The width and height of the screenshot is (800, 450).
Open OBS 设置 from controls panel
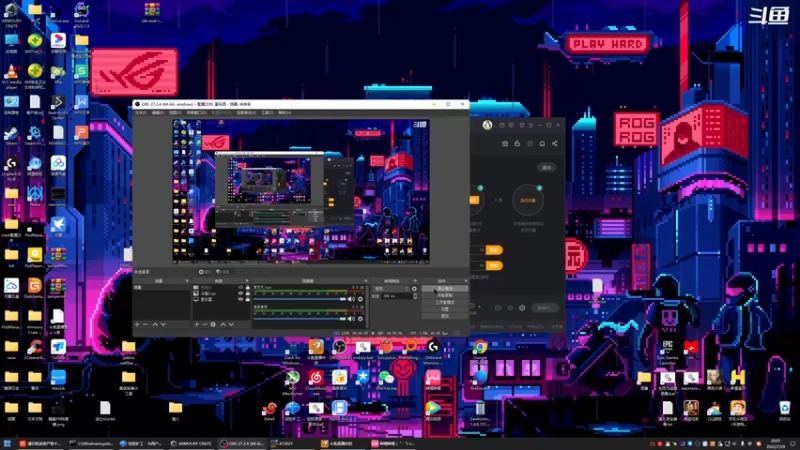pos(444,309)
